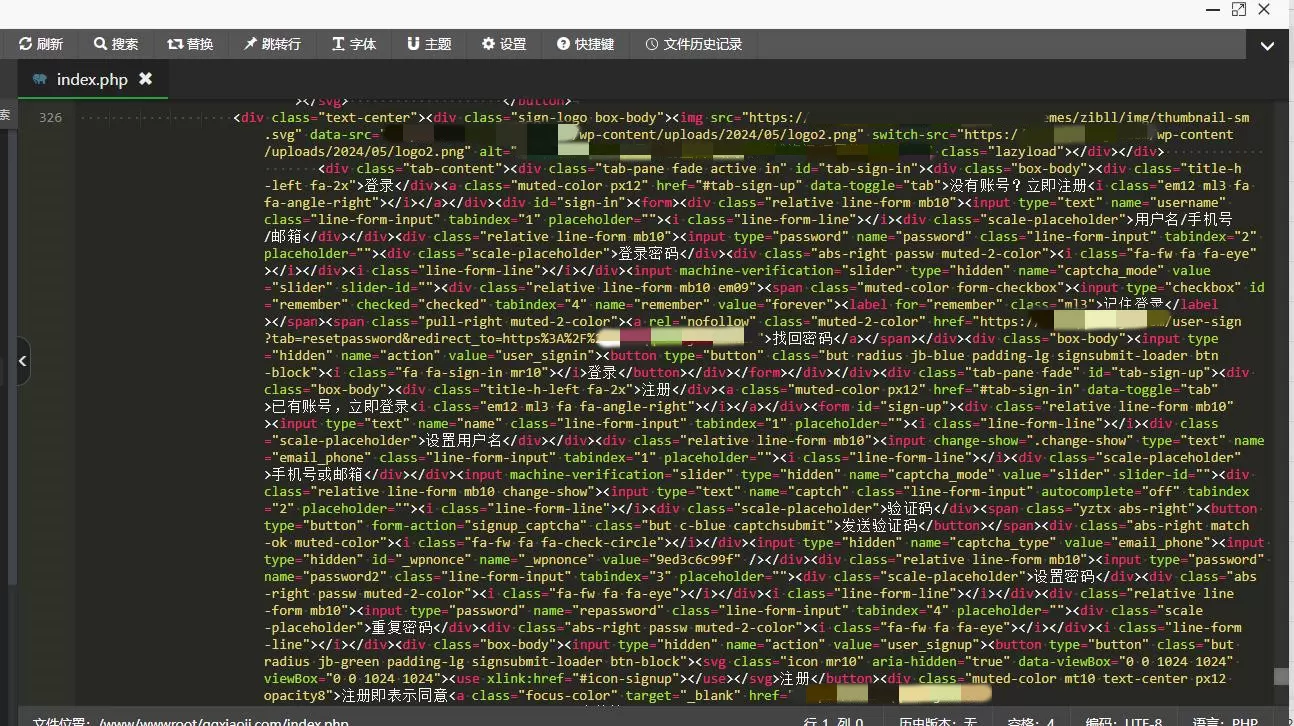The height and width of the screenshot is (726, 1294).
Task: Select the index.php file tab
Action: (92, 79)
